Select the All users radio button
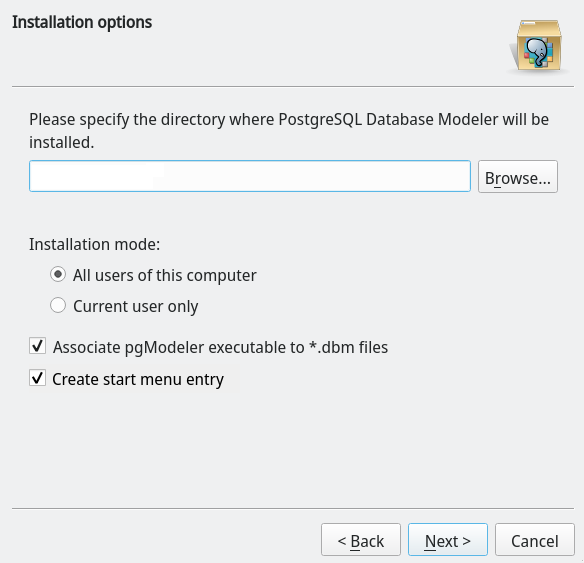584x563 pixels. pos(58,274)
